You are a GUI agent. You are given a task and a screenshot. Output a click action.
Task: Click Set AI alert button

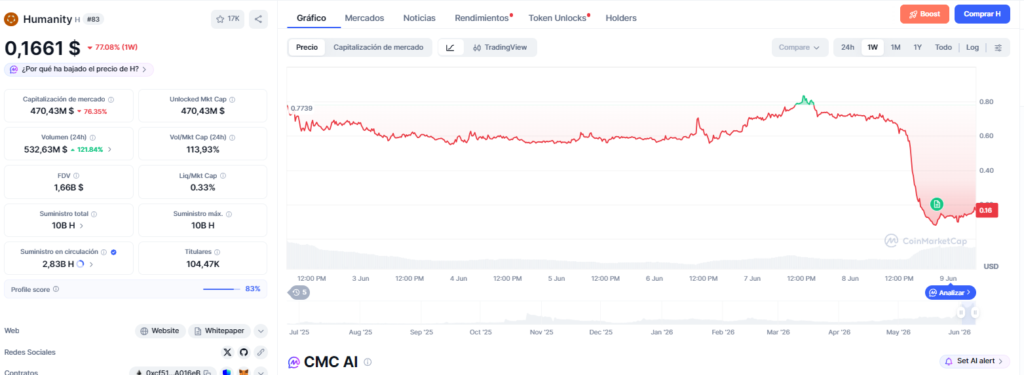pyautogui.click(x=974, y=361)
